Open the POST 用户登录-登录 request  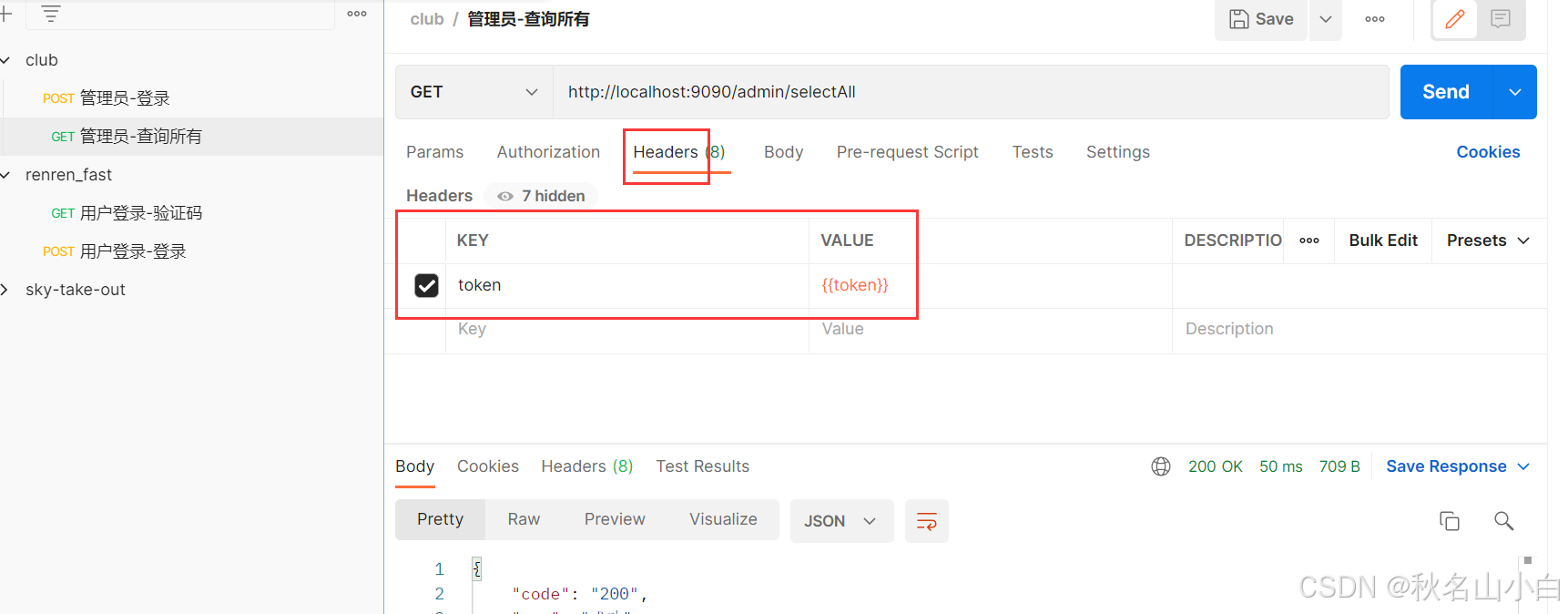[115, 251]
